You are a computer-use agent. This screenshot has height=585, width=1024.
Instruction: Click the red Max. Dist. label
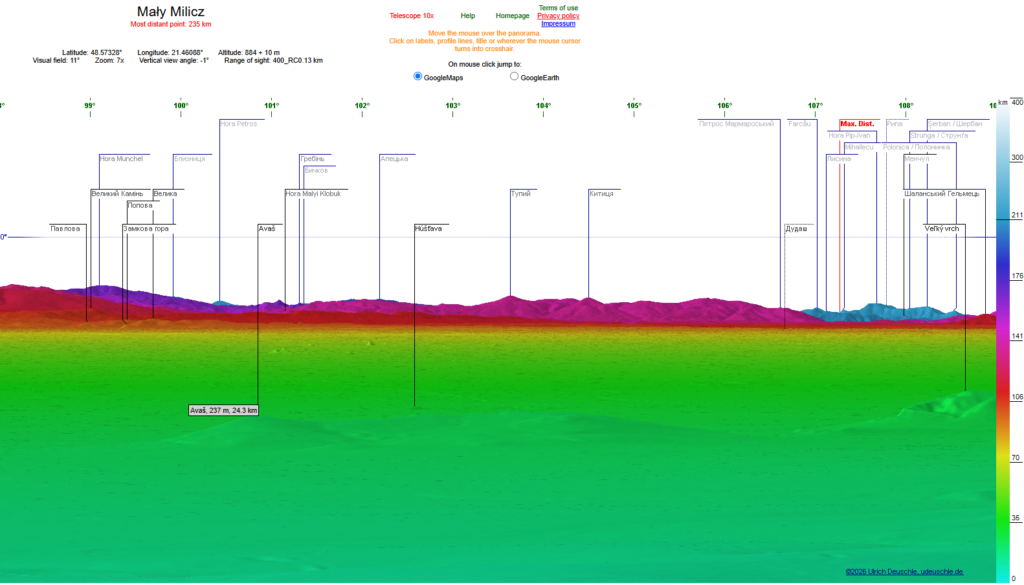(857, 123)
